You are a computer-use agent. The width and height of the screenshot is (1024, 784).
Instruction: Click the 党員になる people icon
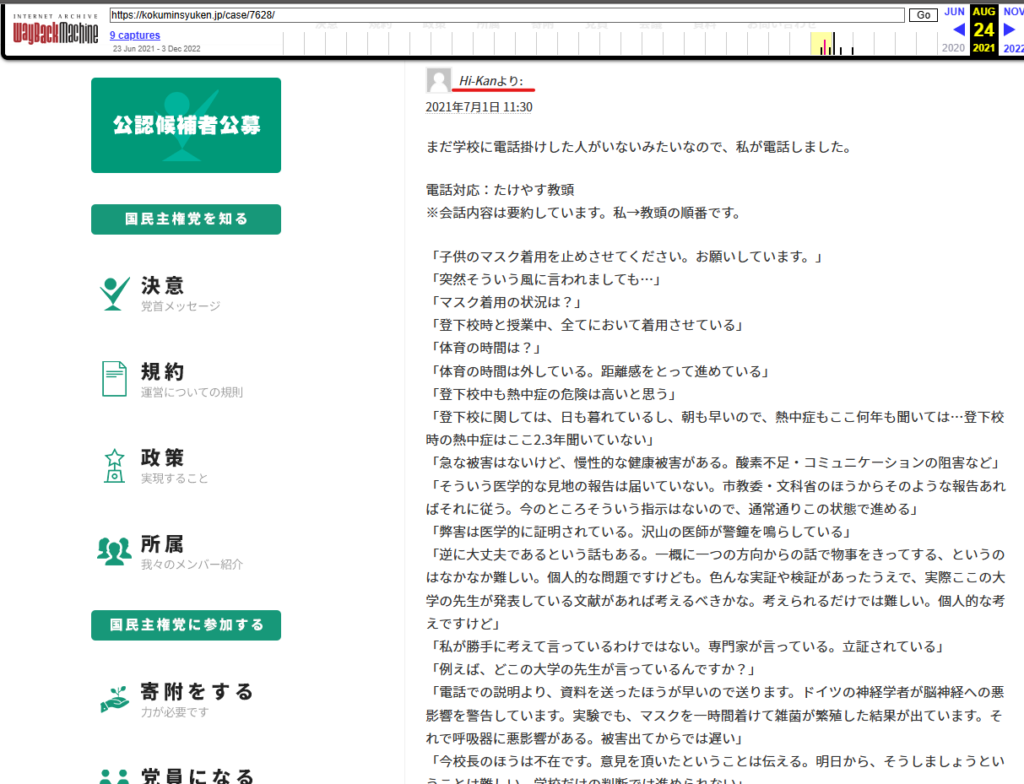(114, 776)
